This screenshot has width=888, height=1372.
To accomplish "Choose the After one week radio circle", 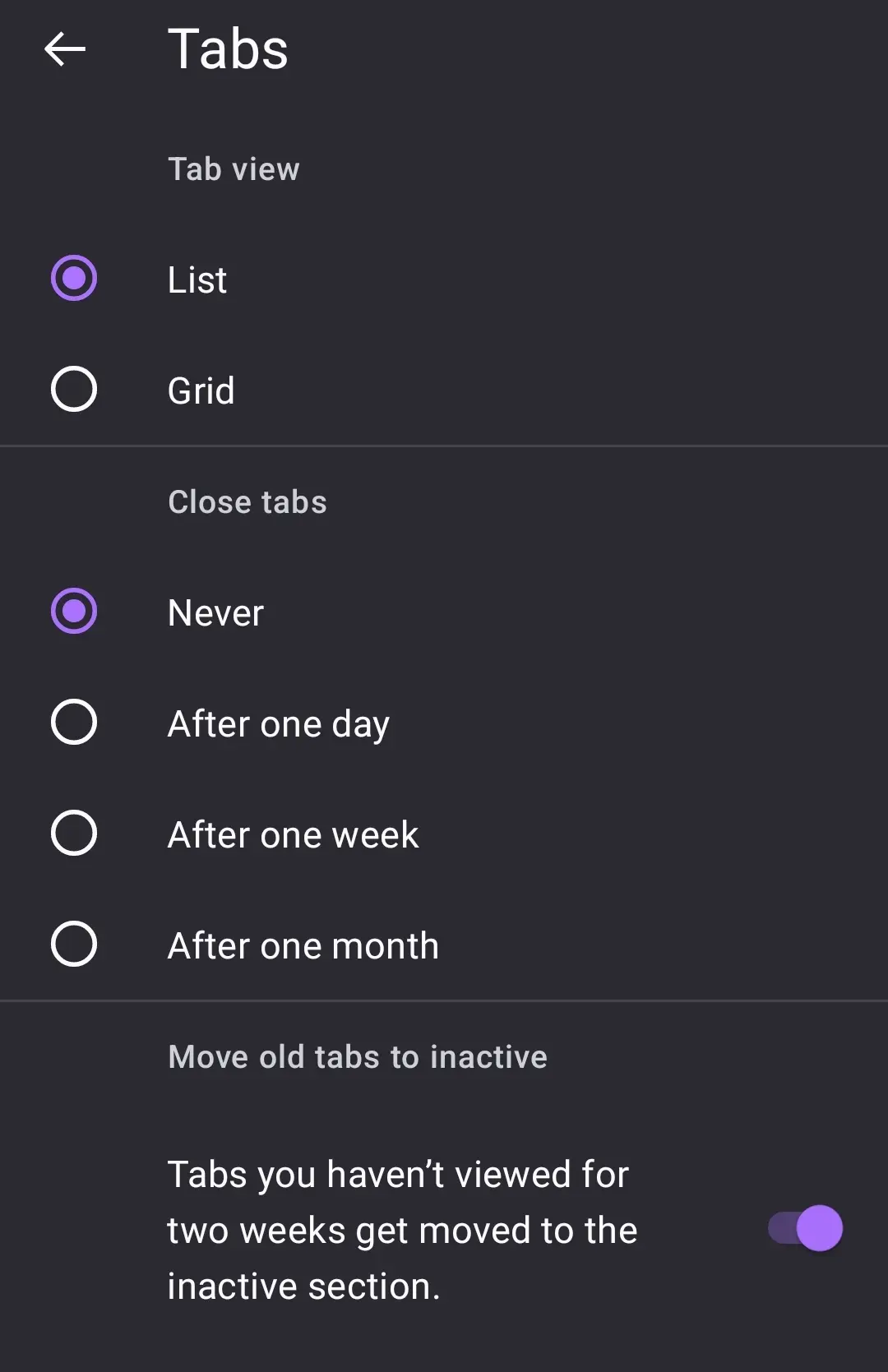I will click(74, 833).
